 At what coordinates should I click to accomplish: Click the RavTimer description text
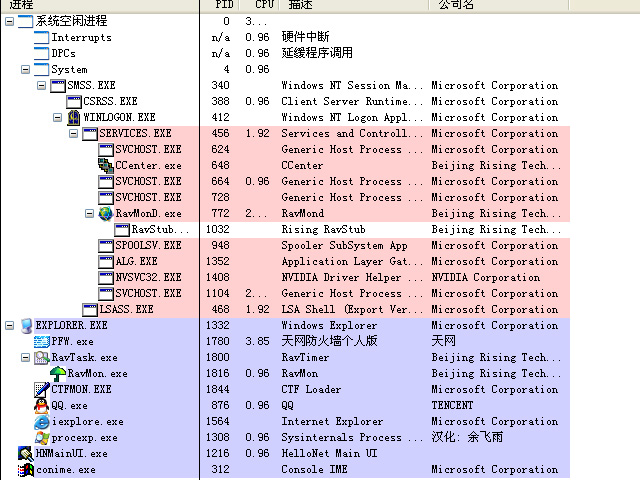tap(305, 358)
